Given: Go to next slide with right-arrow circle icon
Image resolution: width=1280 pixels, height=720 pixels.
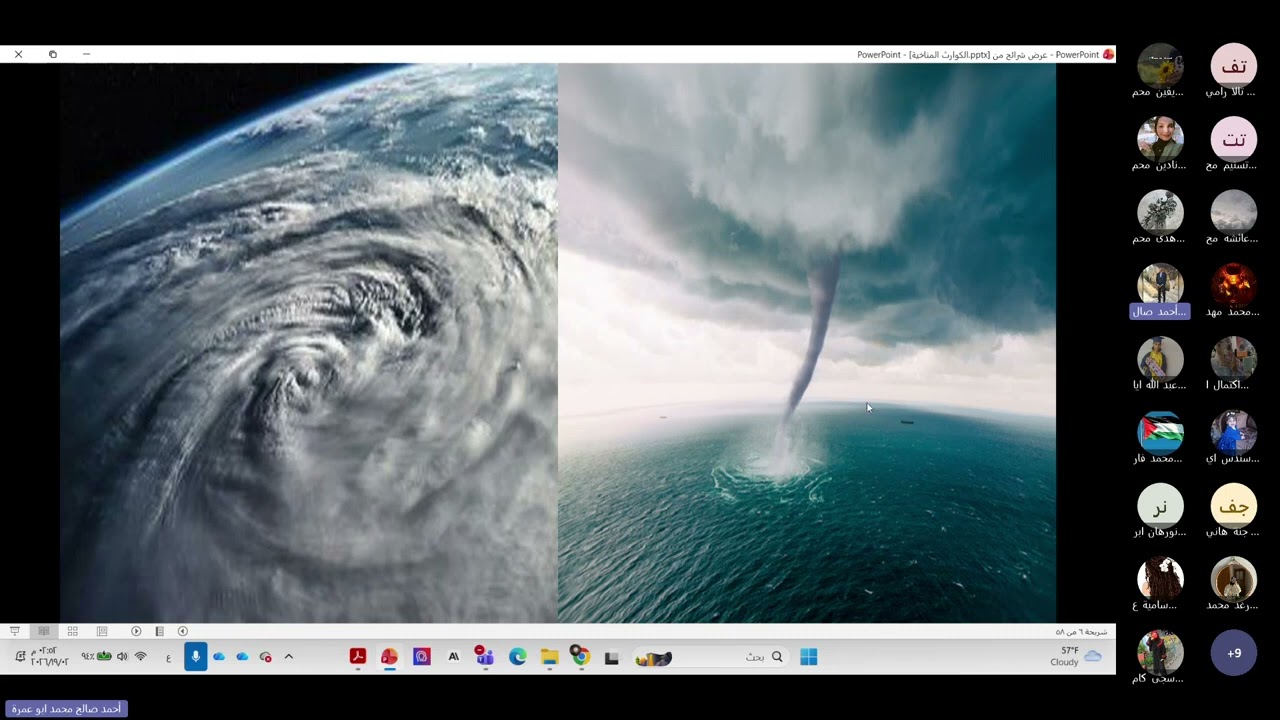Looking at the screenshot, I should 136,631.
